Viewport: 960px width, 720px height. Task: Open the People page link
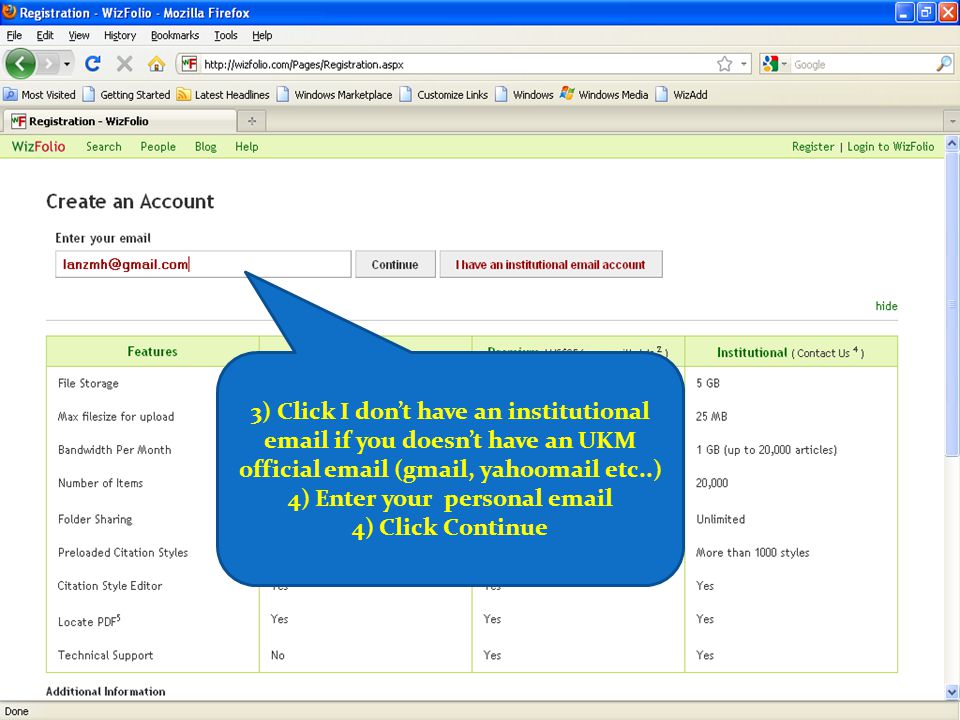pyautogui.click(x=158, y=146)
